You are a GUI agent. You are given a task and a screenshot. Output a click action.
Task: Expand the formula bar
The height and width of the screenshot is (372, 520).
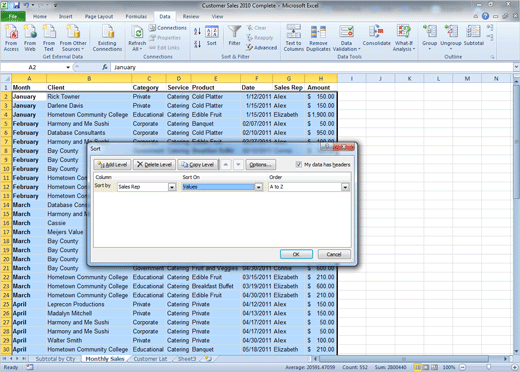click(x=516, y=67)
